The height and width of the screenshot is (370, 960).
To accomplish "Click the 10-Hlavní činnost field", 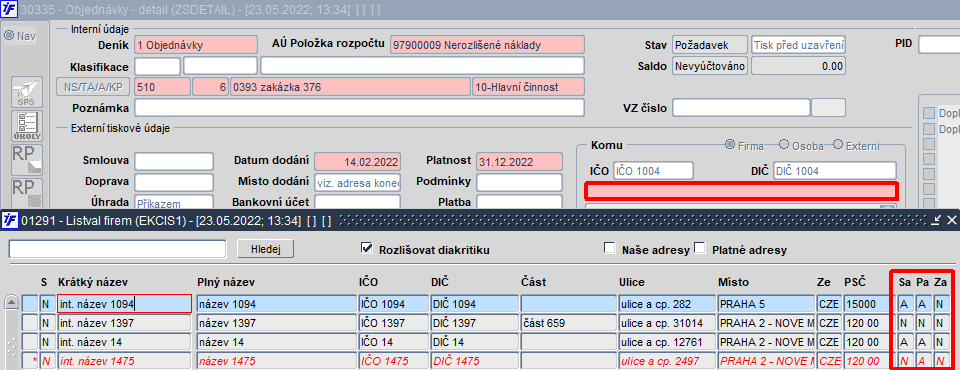I will pos(528,87).
